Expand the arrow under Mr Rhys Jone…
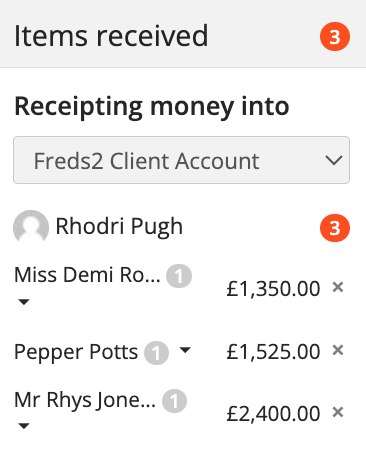The image size is (366, 456). [x=24, y=426]
